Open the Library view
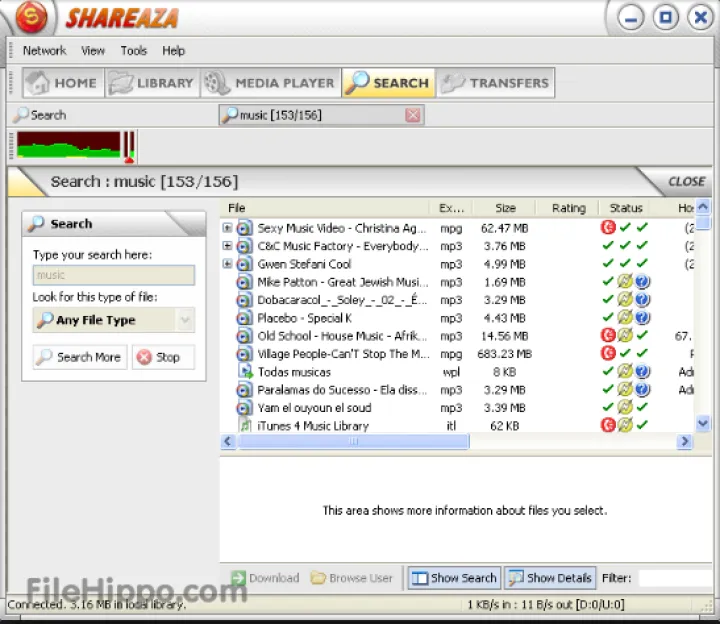 click(x=151, y=83)
